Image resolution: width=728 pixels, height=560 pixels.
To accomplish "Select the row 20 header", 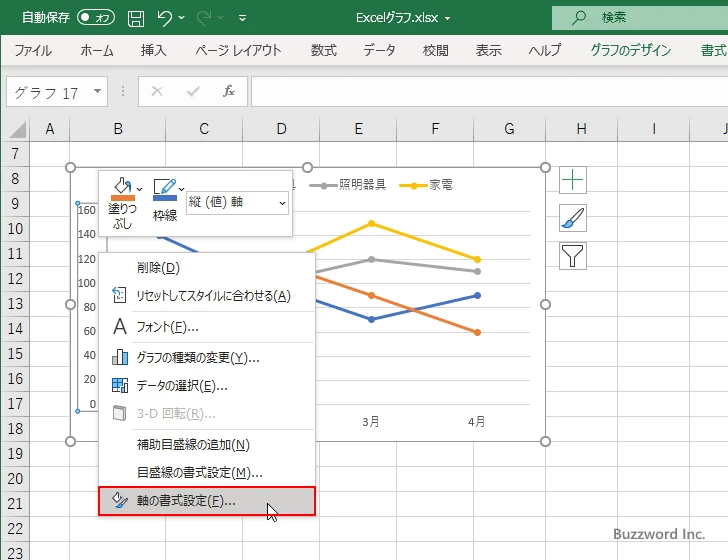I will 15,478.
